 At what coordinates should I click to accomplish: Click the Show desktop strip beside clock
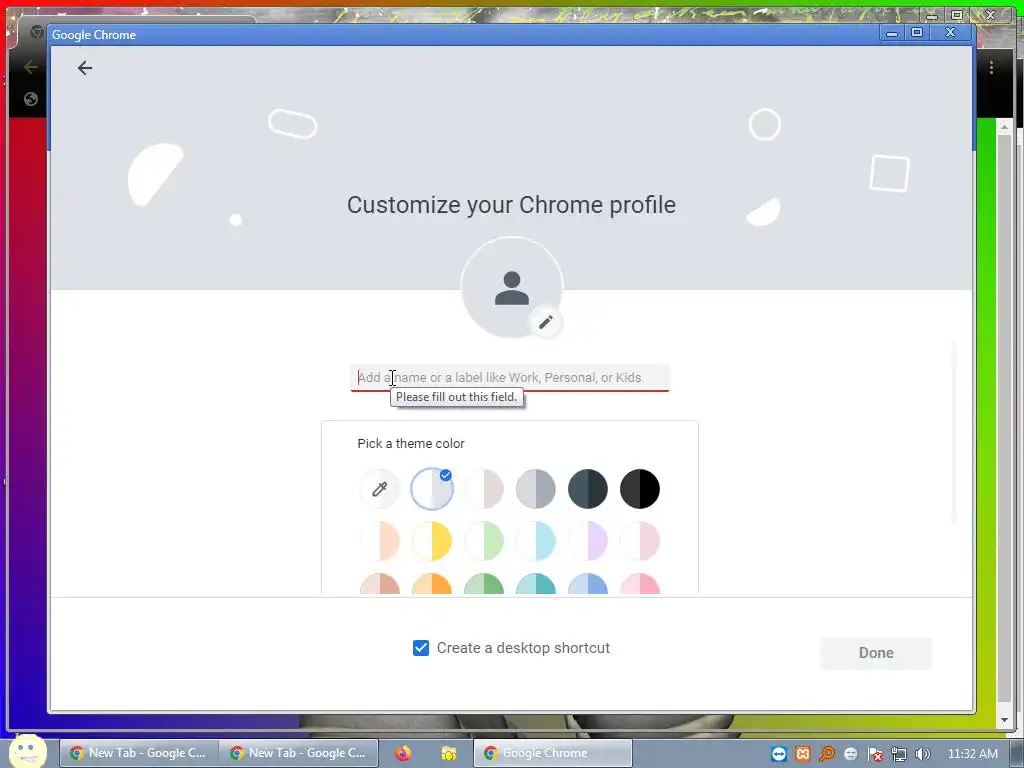(x=1017, y=754)
